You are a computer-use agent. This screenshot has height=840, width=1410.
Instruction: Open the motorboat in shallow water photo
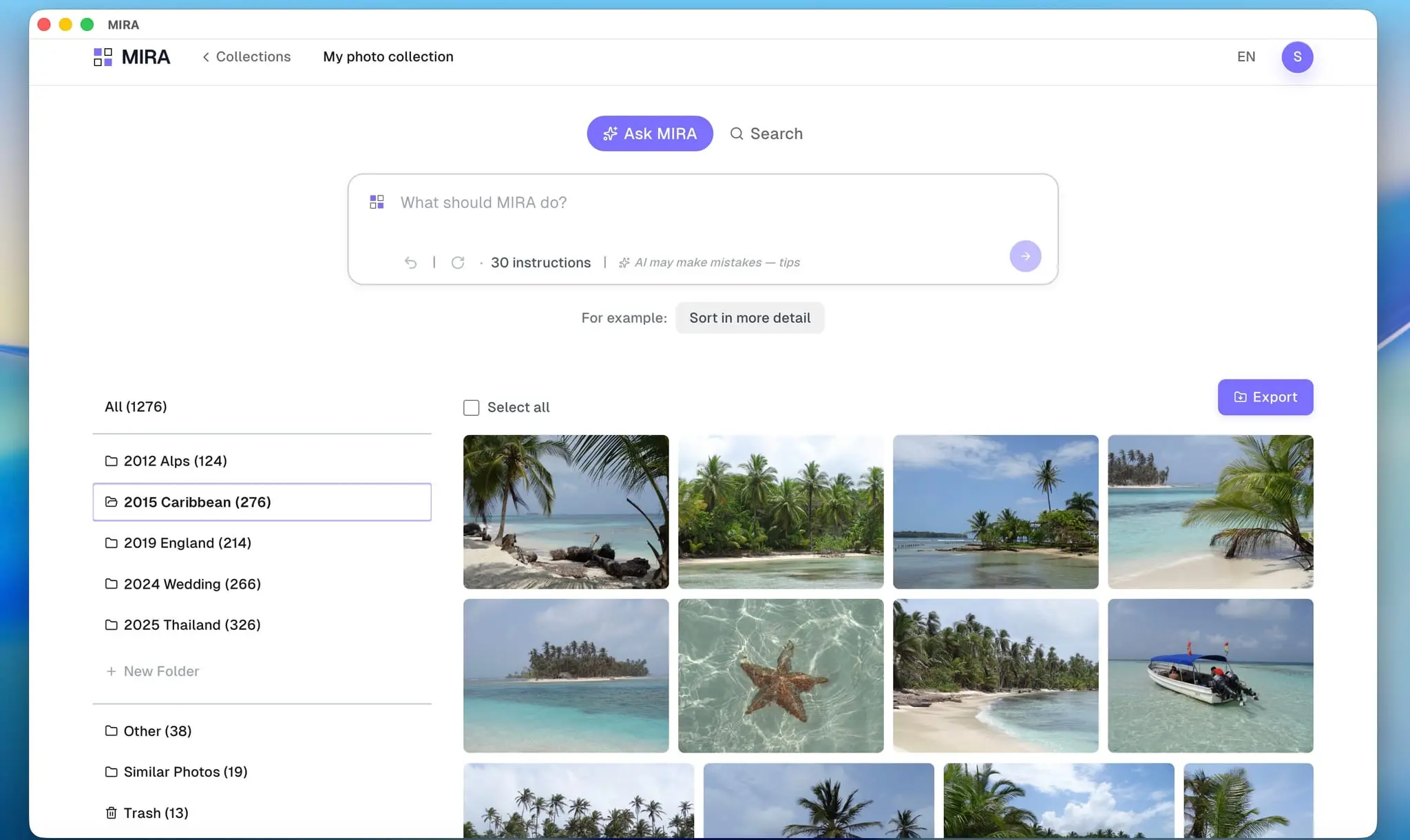[x=1210, y=675]
